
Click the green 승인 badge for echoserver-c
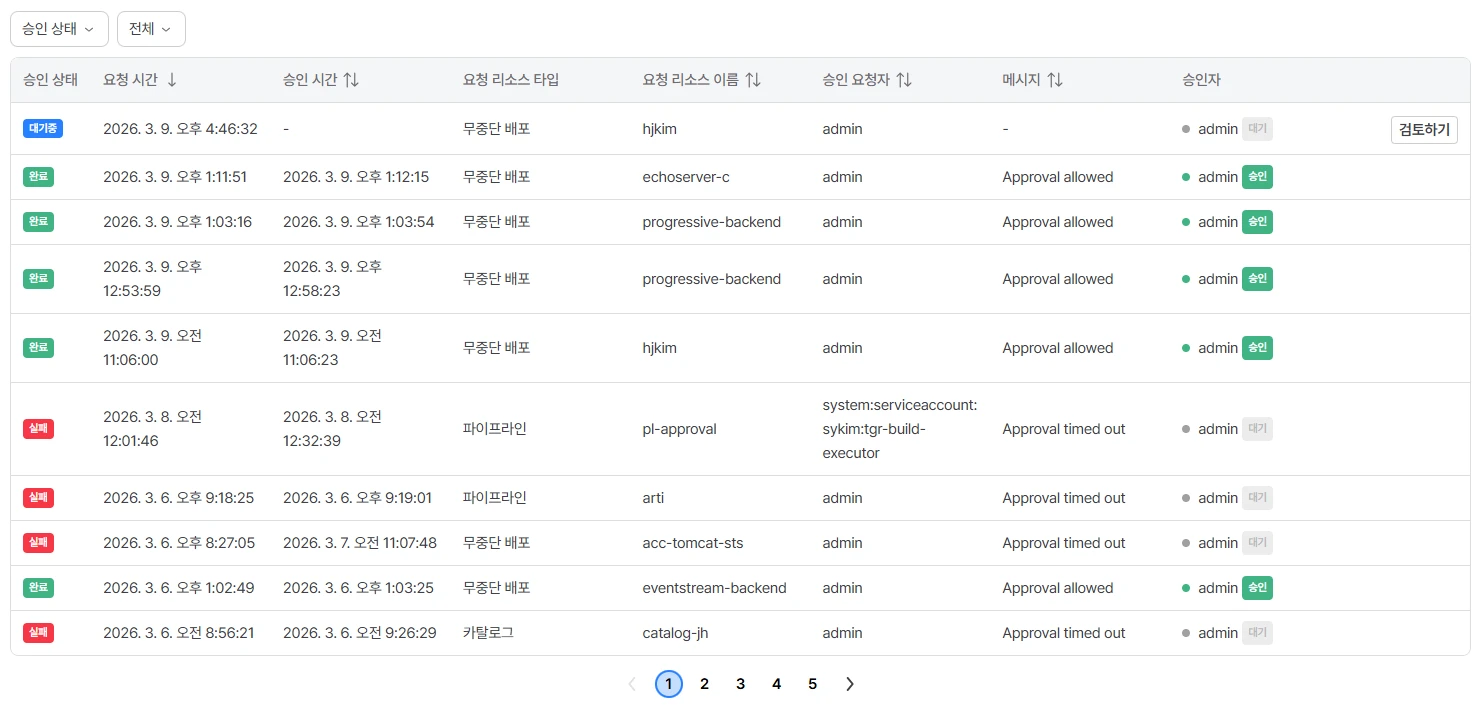1257,177
